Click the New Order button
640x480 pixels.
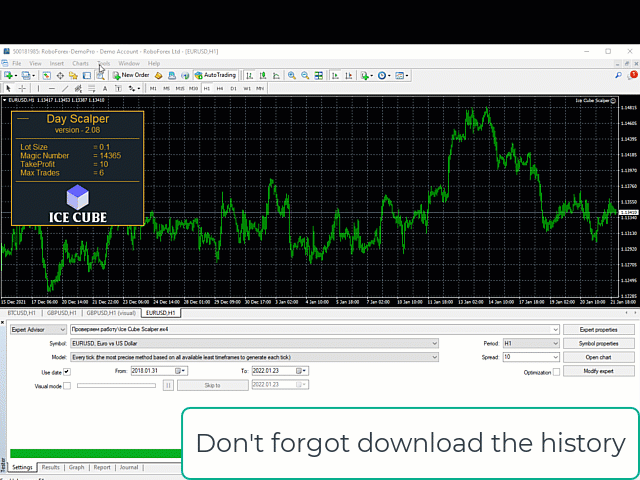[x=131, y=75]
